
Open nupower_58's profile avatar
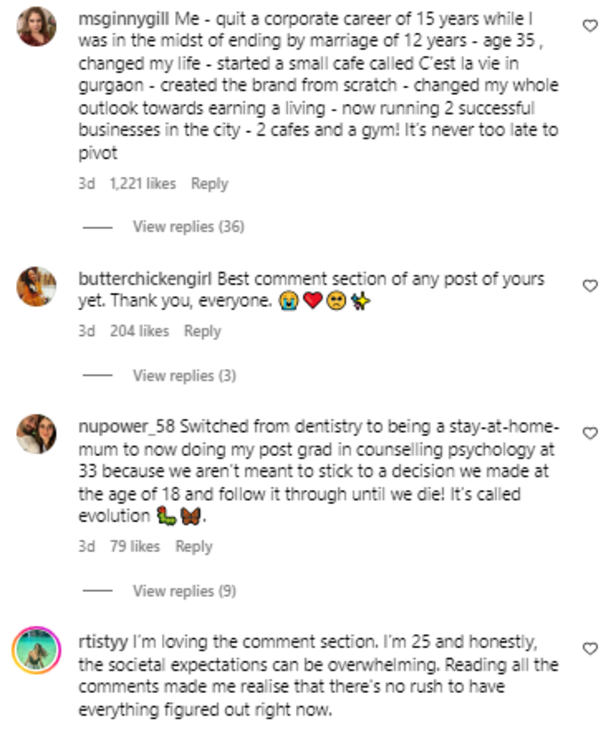pos(35,433)
